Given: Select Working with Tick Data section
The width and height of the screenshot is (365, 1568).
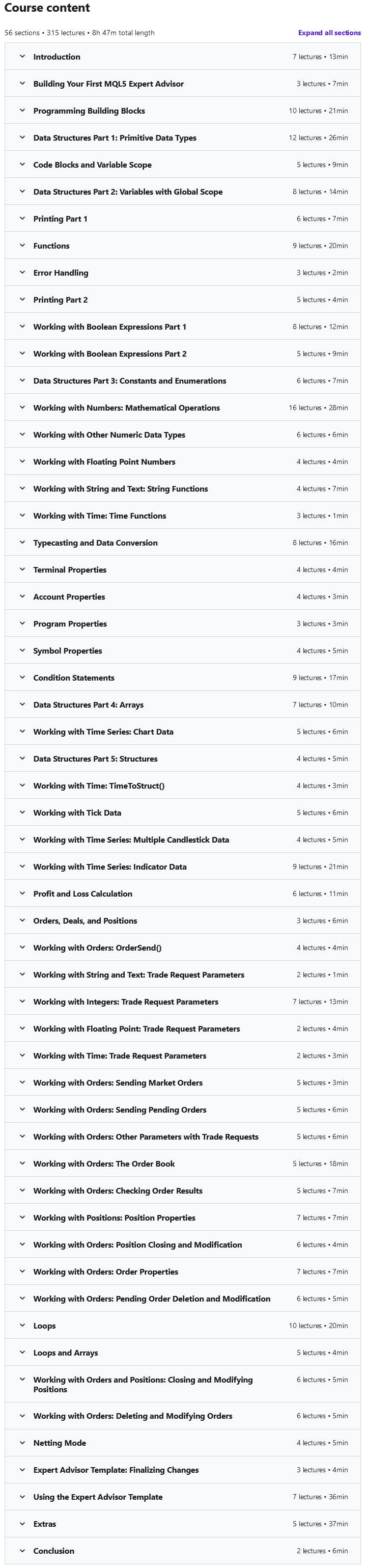Looking at the screenshot, I should click(x=77, y=813).
